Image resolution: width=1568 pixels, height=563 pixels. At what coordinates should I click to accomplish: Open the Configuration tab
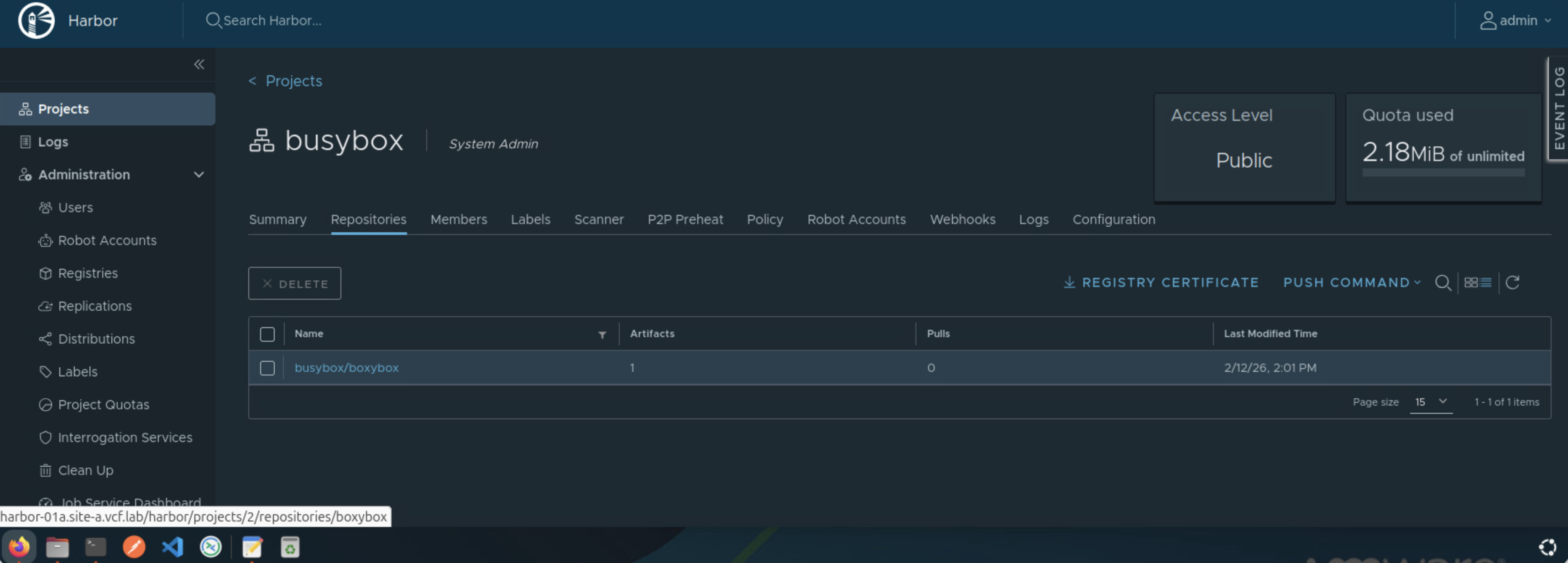[x=1114, y=220]
